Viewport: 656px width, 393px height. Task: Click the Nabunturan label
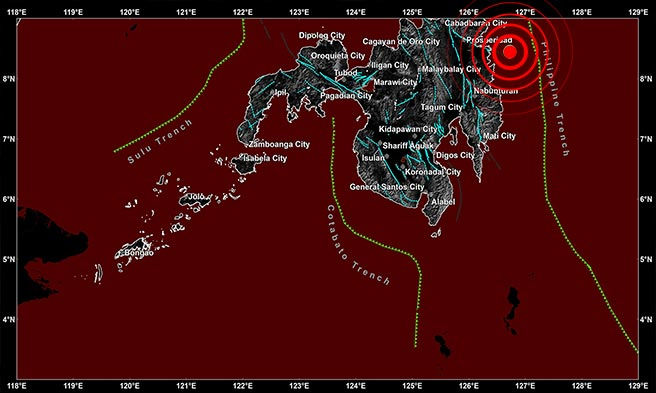pos(496,90)
